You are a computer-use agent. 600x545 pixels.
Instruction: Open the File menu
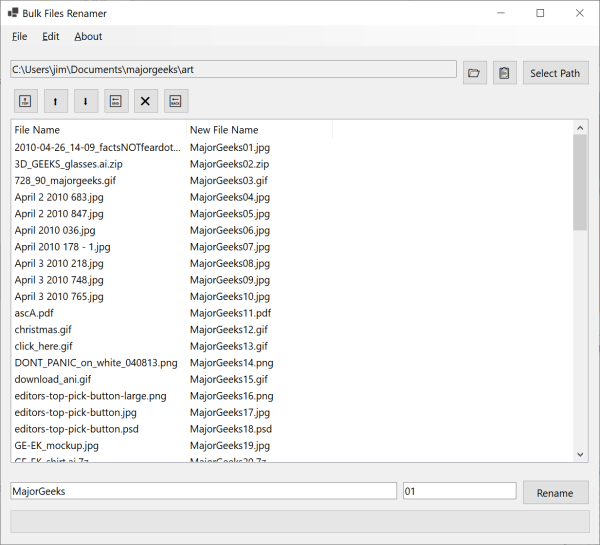click(x=20, y=36)
